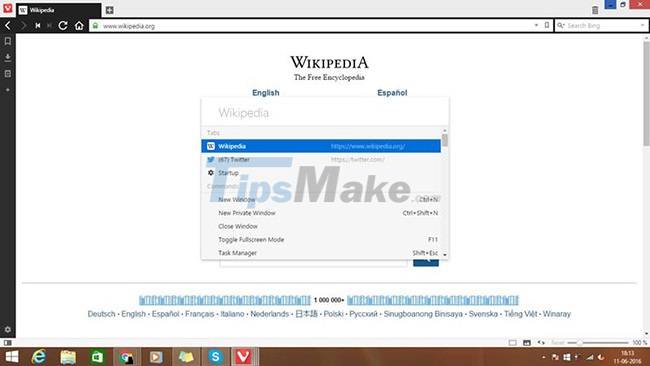This screenshot has width=650, height=366.
Task: Select the Startup entry in Quick Commands
Action: point(321,172)
